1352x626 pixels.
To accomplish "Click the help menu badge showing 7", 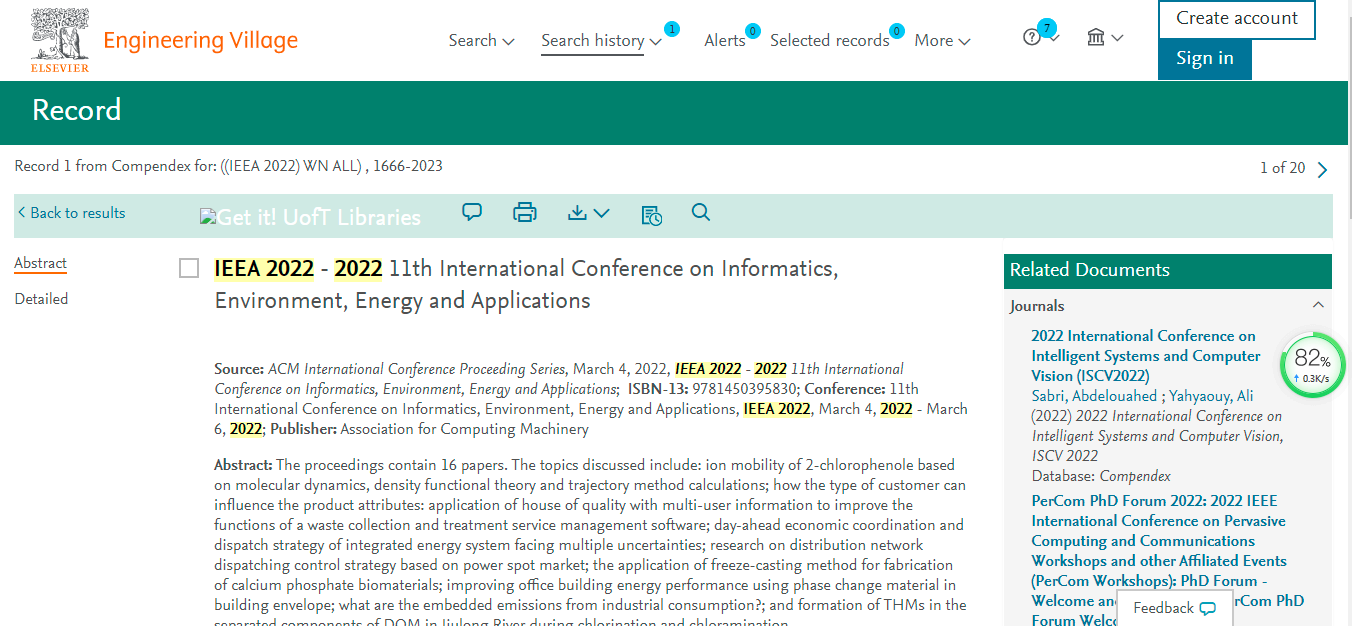I will tap(1047, 27).
